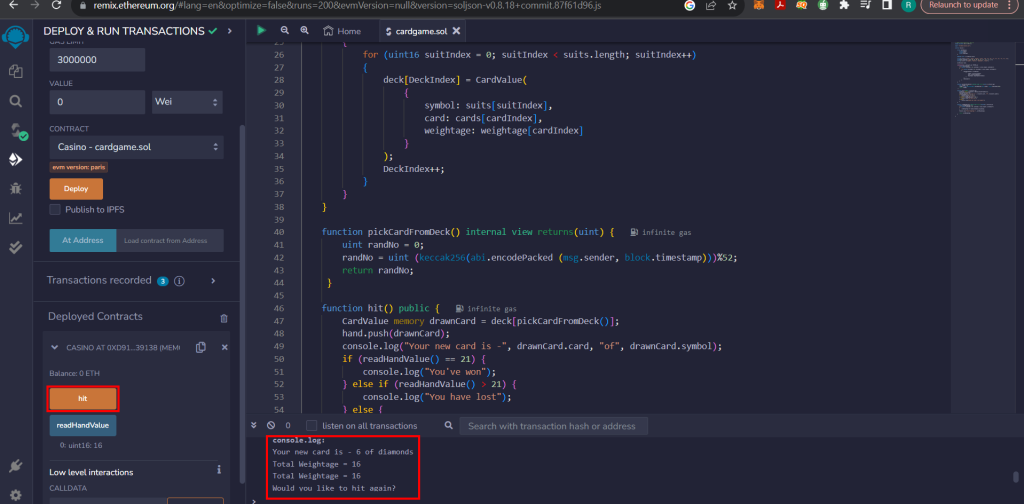
Task: Click Relaunch to update button
Action: 964,5
